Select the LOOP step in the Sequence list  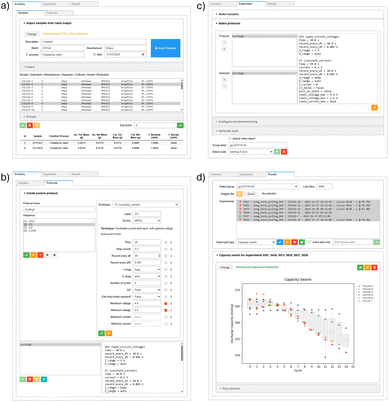click(x=59, y=231)
